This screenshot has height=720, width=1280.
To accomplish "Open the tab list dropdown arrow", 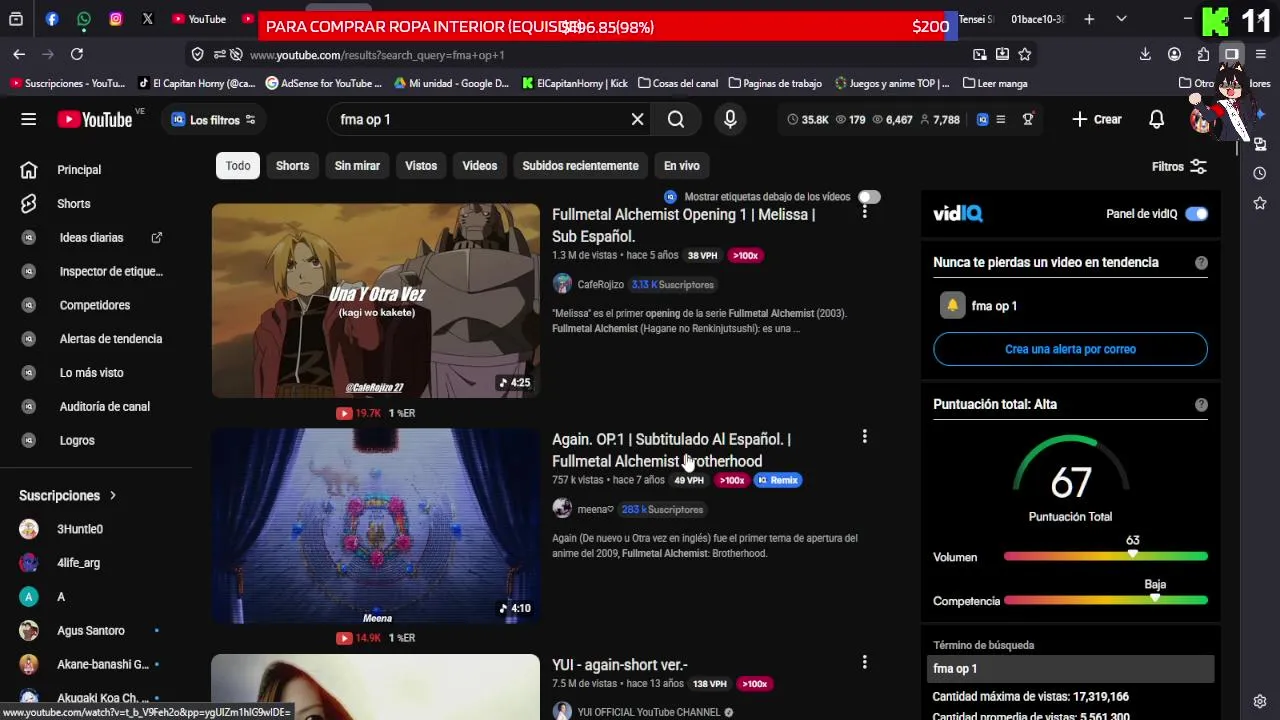I will click(x=1121, y=19).
